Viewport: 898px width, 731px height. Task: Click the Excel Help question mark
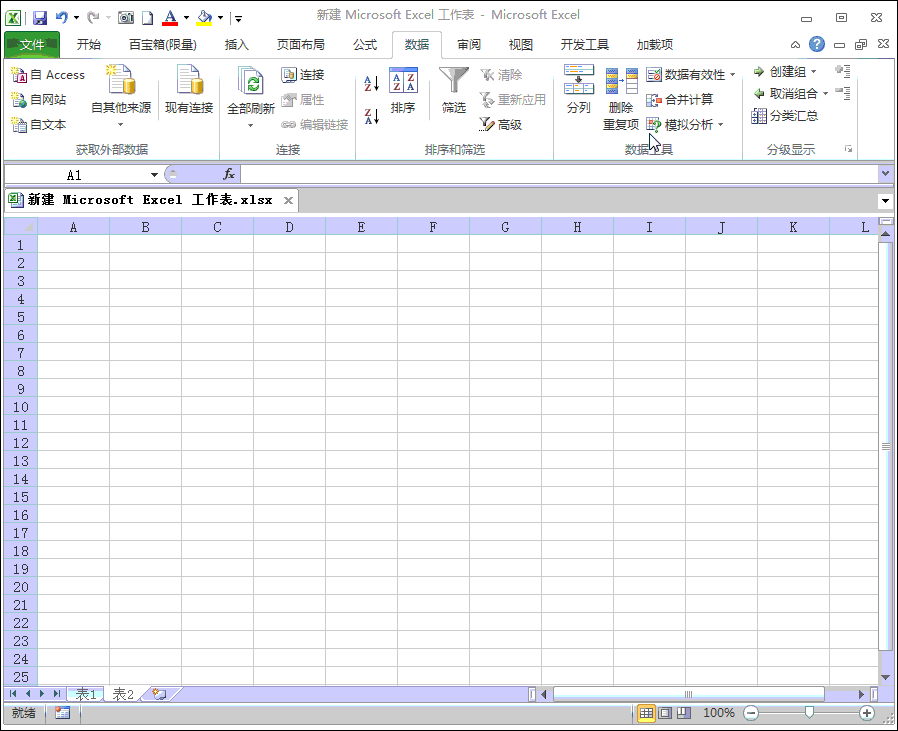[817, 44]
